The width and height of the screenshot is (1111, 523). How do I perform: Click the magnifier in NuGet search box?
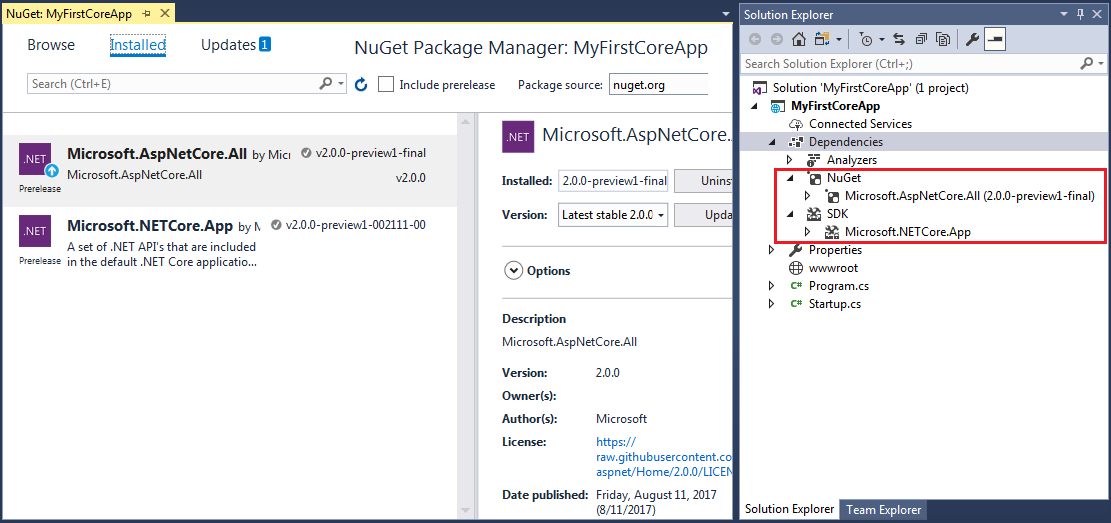(x=325, y=84)
